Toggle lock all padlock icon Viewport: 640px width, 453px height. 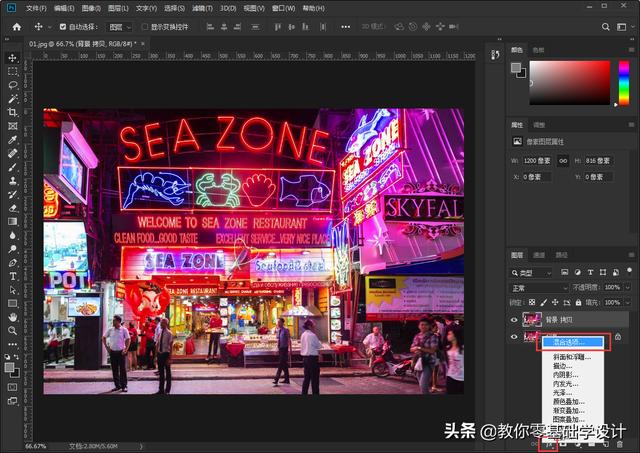point(578,302)
